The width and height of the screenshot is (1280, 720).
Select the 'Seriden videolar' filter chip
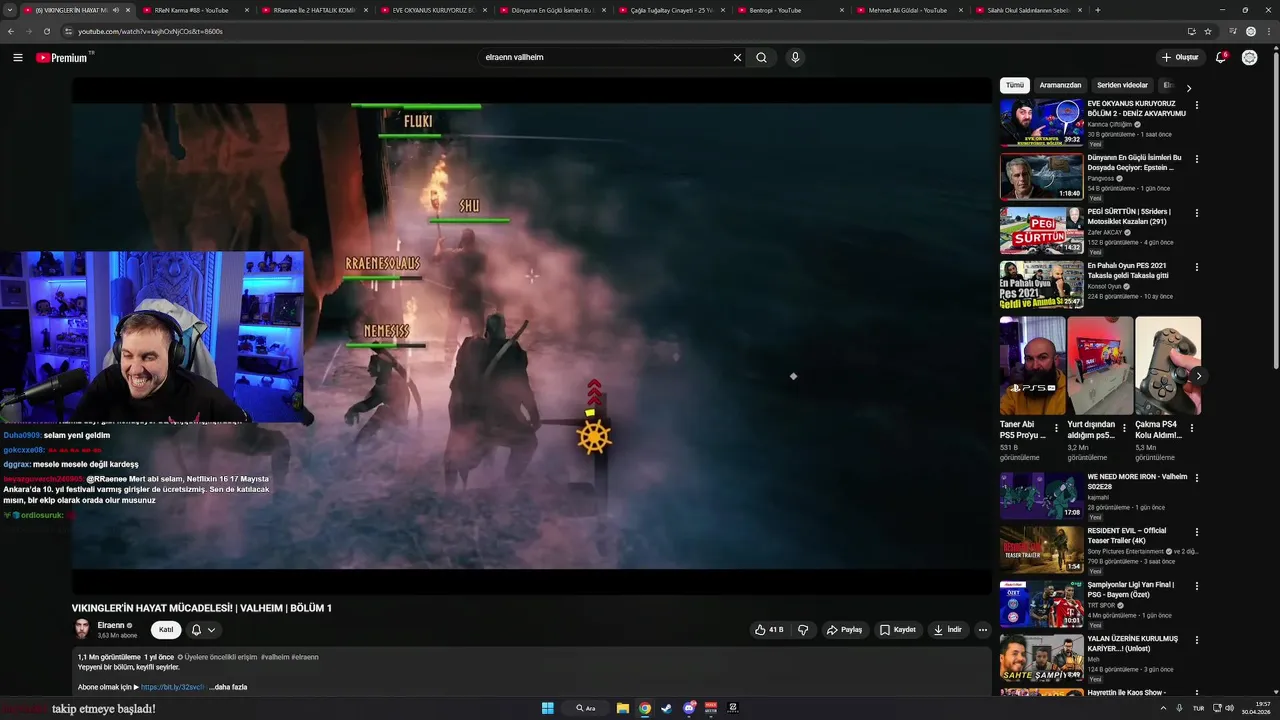1122,85
